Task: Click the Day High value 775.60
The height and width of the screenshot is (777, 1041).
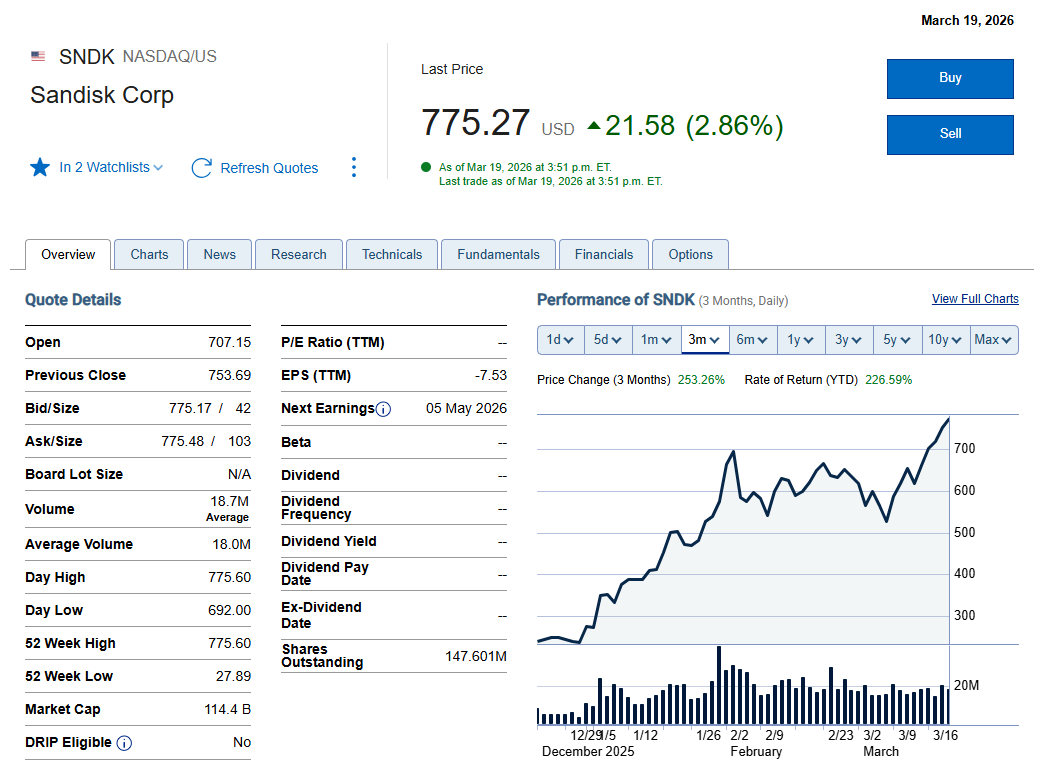Action: click(229, 578)
